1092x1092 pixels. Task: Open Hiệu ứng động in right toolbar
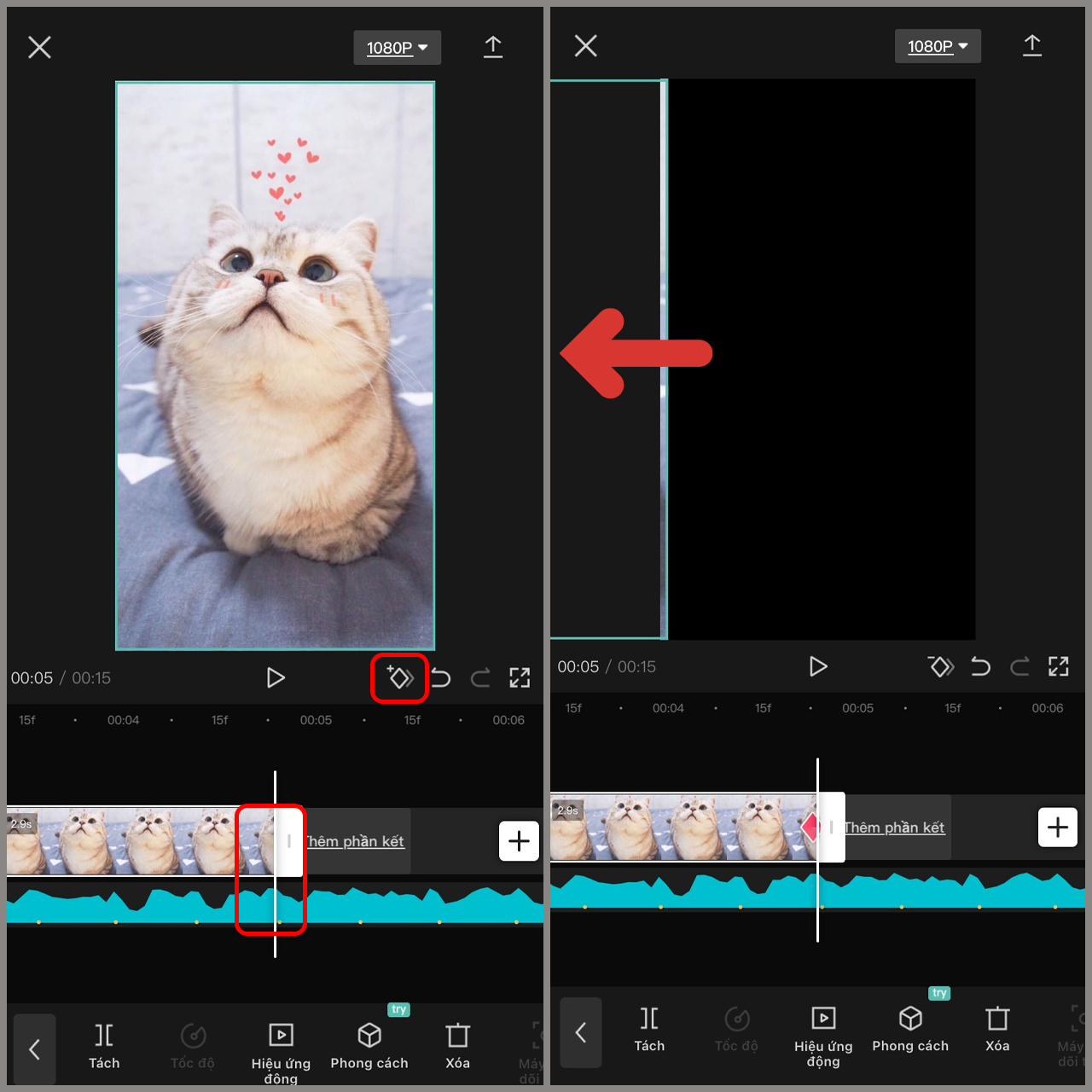823,1037
